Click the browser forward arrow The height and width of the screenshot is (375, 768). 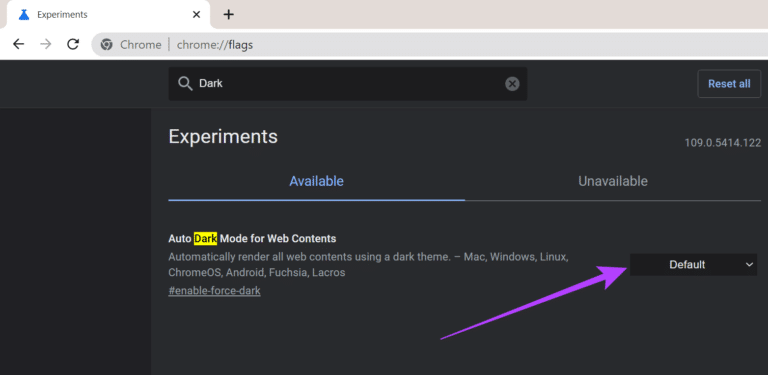click(46, 45)
